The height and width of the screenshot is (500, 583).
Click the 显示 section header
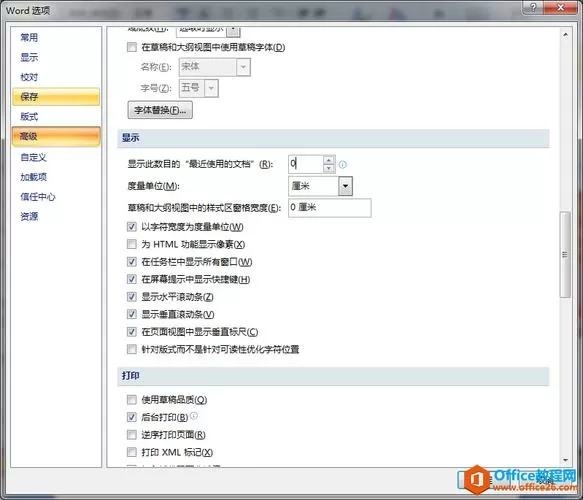tap(333, 138)
